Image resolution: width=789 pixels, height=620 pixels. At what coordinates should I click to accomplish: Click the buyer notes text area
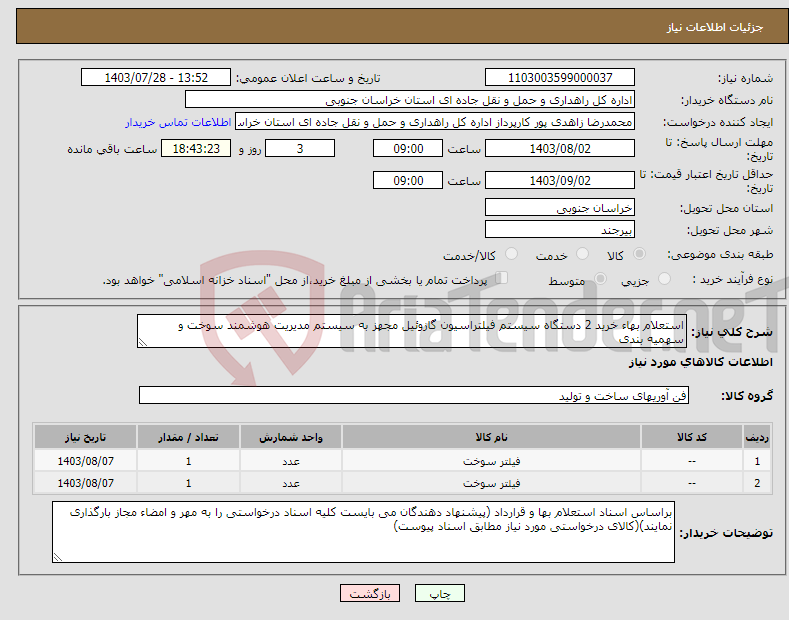363,532
